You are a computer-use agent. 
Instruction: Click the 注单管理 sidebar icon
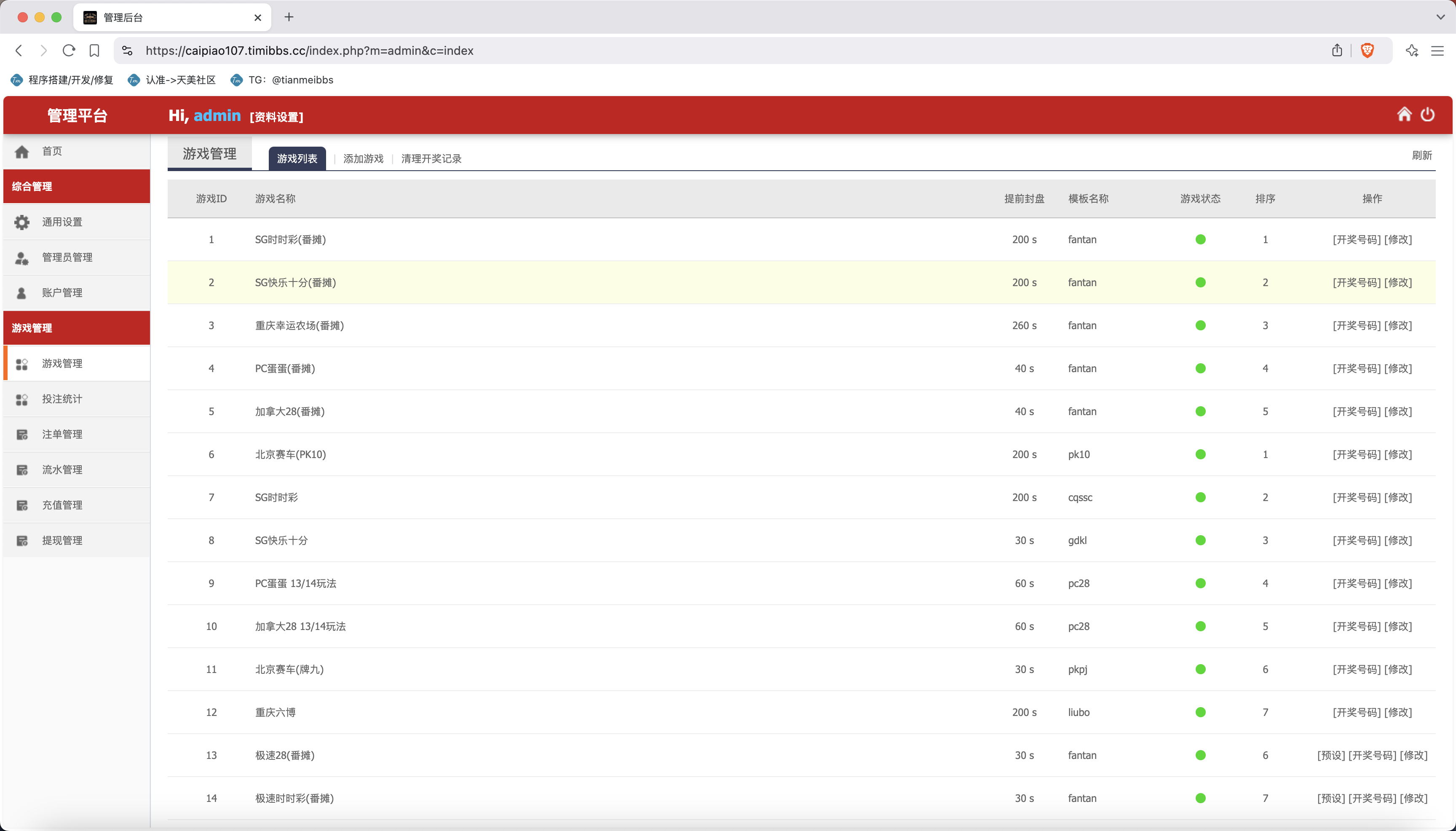[22, 435]
